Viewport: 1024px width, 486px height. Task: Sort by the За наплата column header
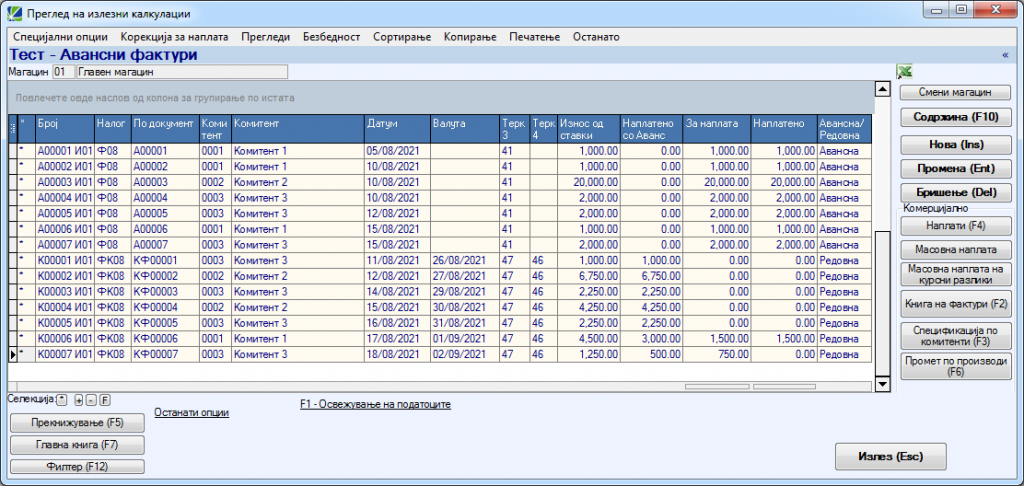(716, 129)
